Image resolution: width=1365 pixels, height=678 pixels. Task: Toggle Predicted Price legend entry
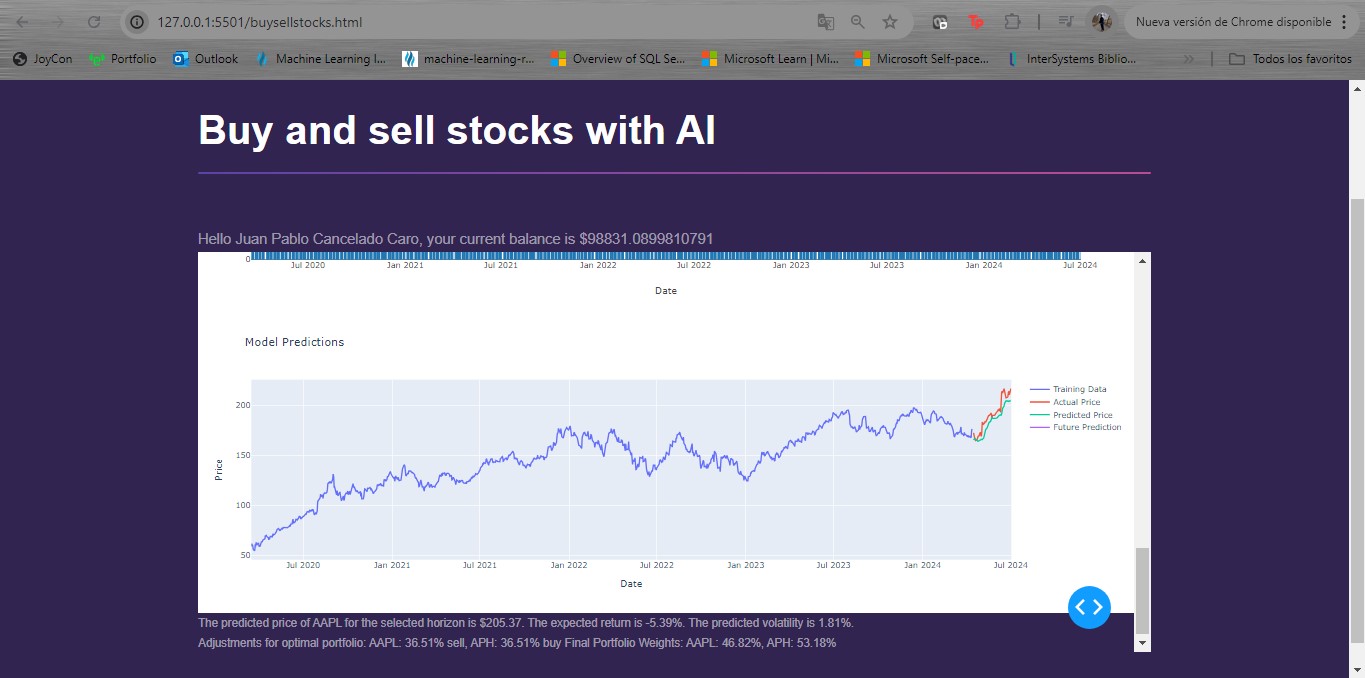(1082, 415)
